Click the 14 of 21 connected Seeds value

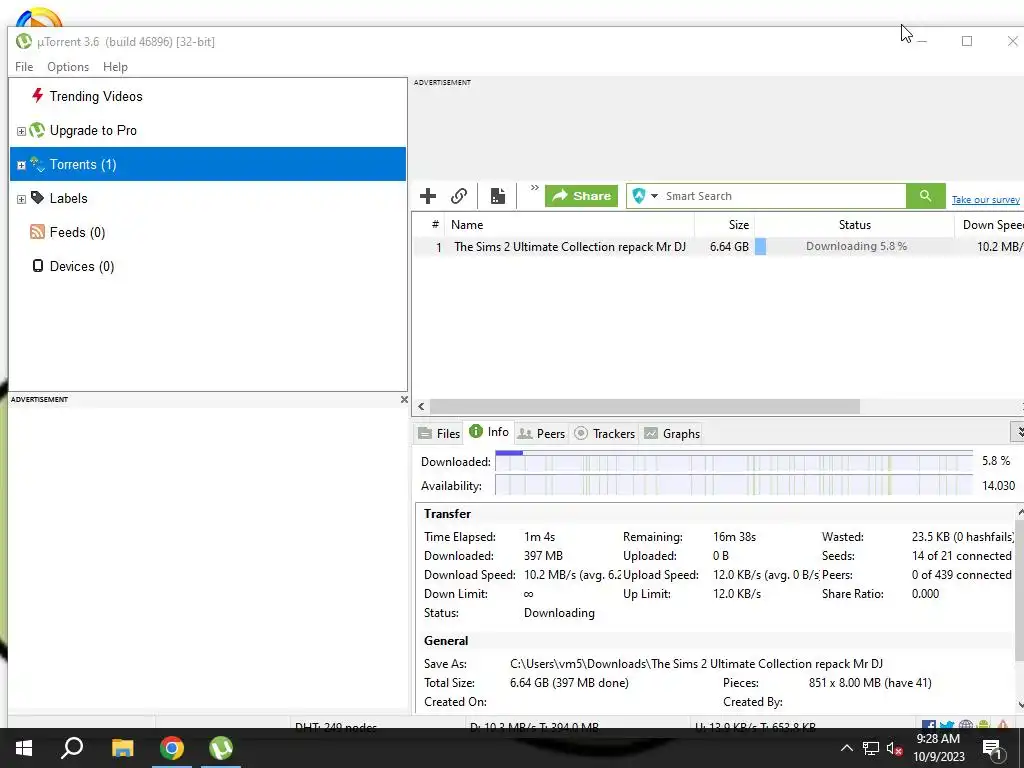[x=961, y=556]
